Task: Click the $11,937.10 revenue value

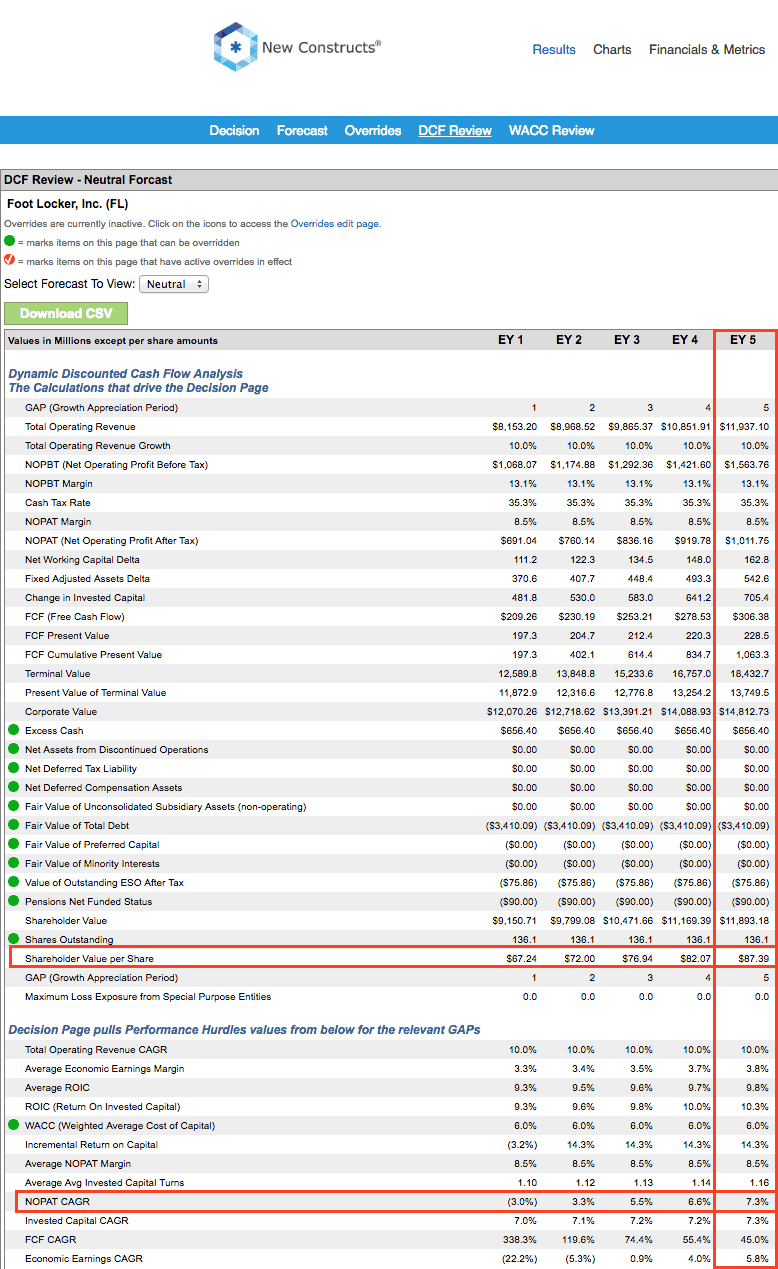Action: pos(744,427)
